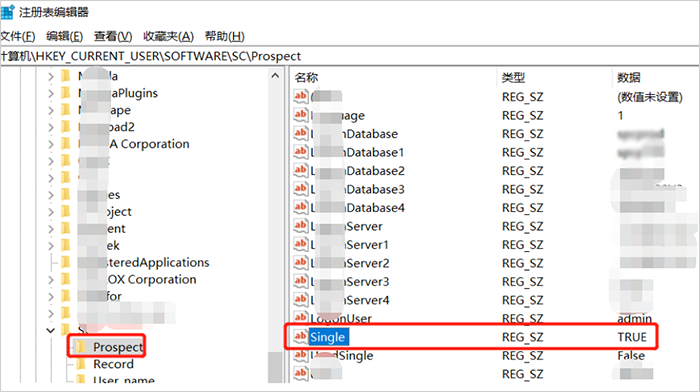Screen dimensions: 700x392
Task: Select the Record key in tree
Action: [x=113, y=364]
